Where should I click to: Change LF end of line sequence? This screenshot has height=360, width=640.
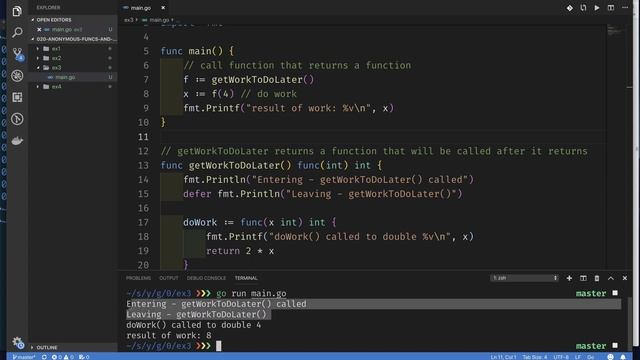point(578,357)
